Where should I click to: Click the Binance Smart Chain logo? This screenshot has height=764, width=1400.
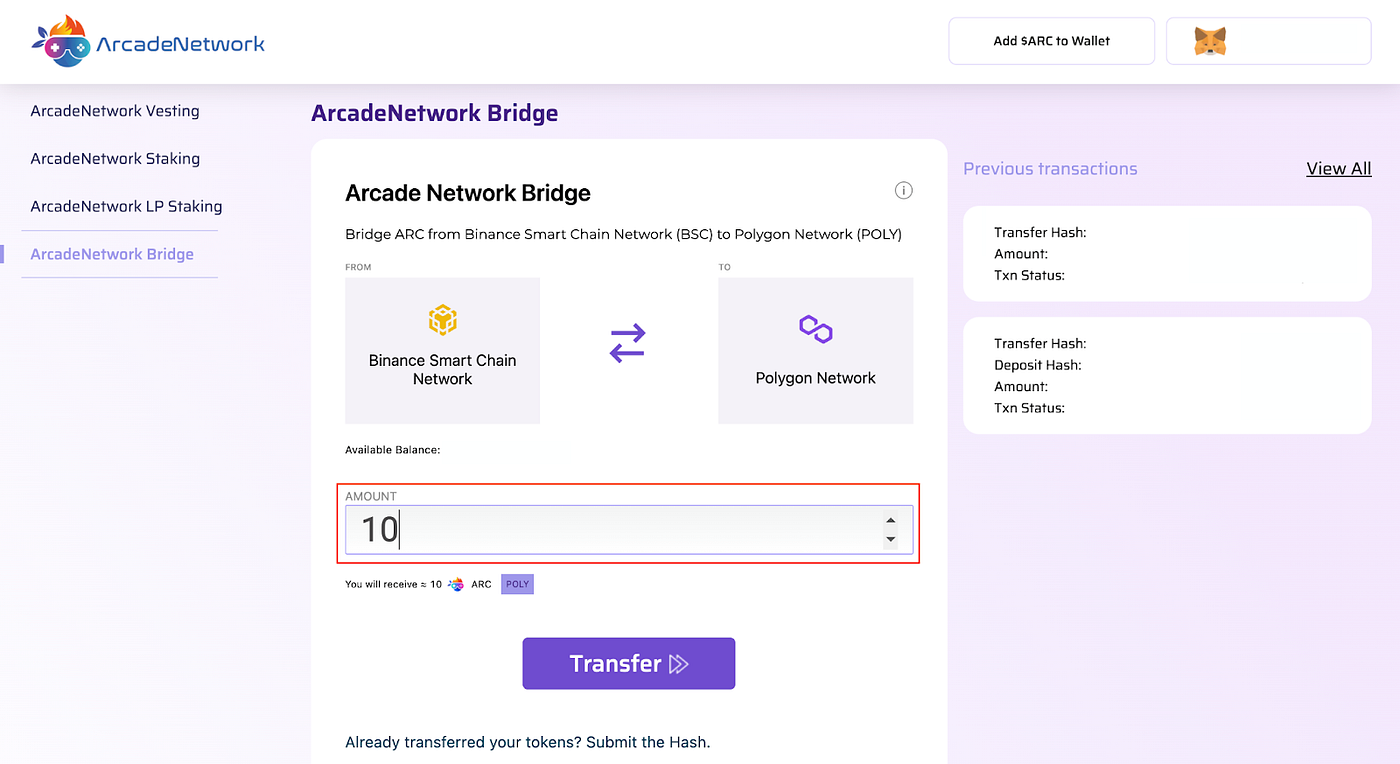point(442,321)
